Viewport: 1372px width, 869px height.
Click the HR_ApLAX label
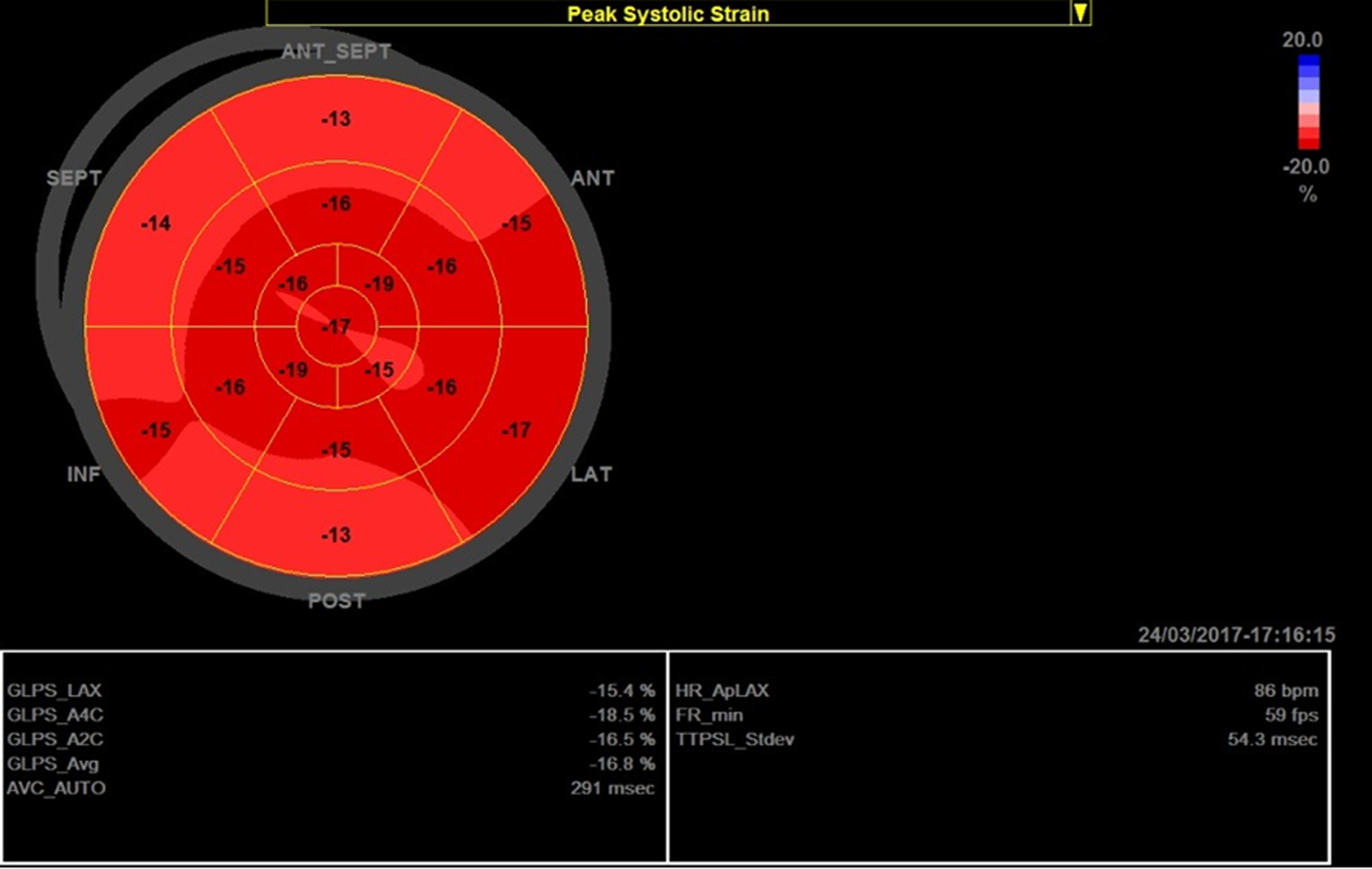[x=722, y=691]
